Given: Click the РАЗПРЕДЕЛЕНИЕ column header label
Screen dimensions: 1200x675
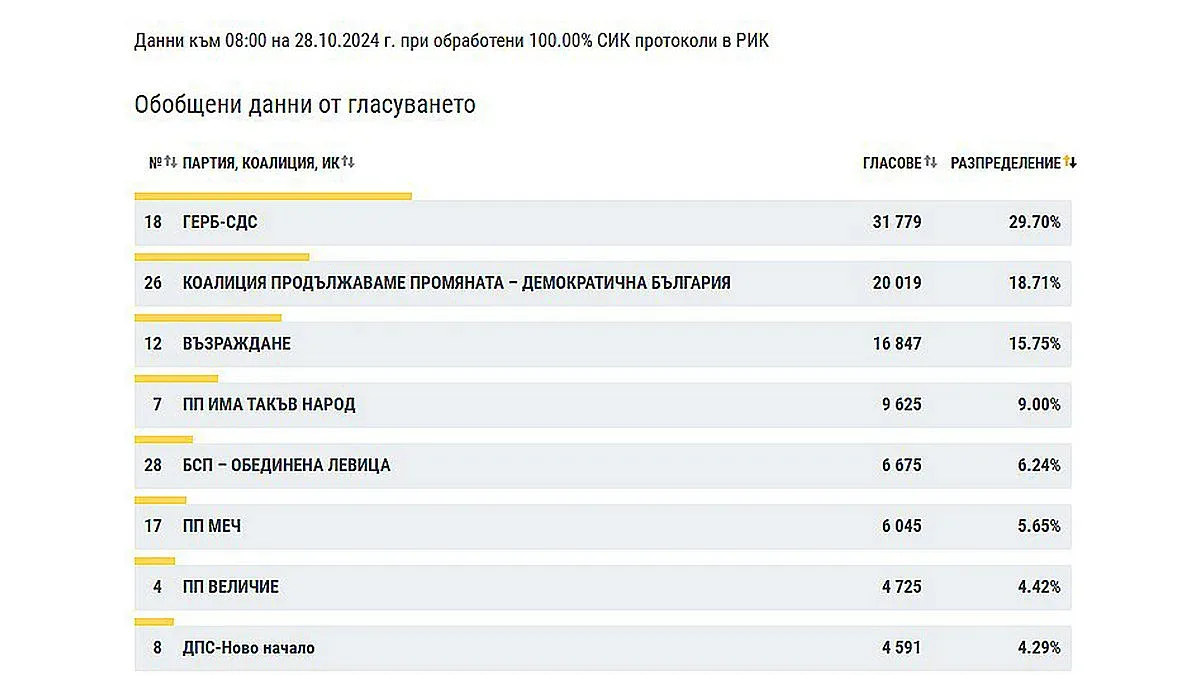Looking at the screenshot, I should [1007, 162].
